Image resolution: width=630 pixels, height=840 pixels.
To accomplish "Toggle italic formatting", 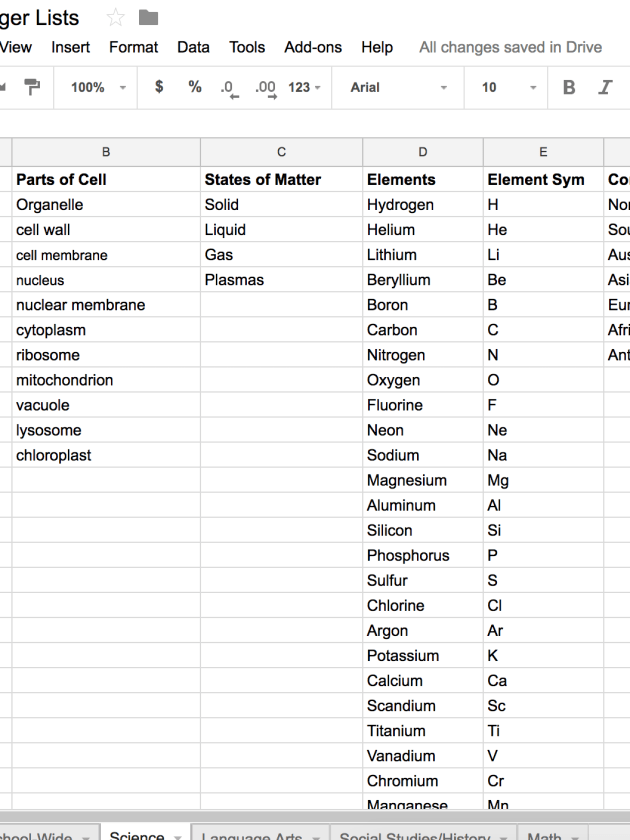I will 604,87.
